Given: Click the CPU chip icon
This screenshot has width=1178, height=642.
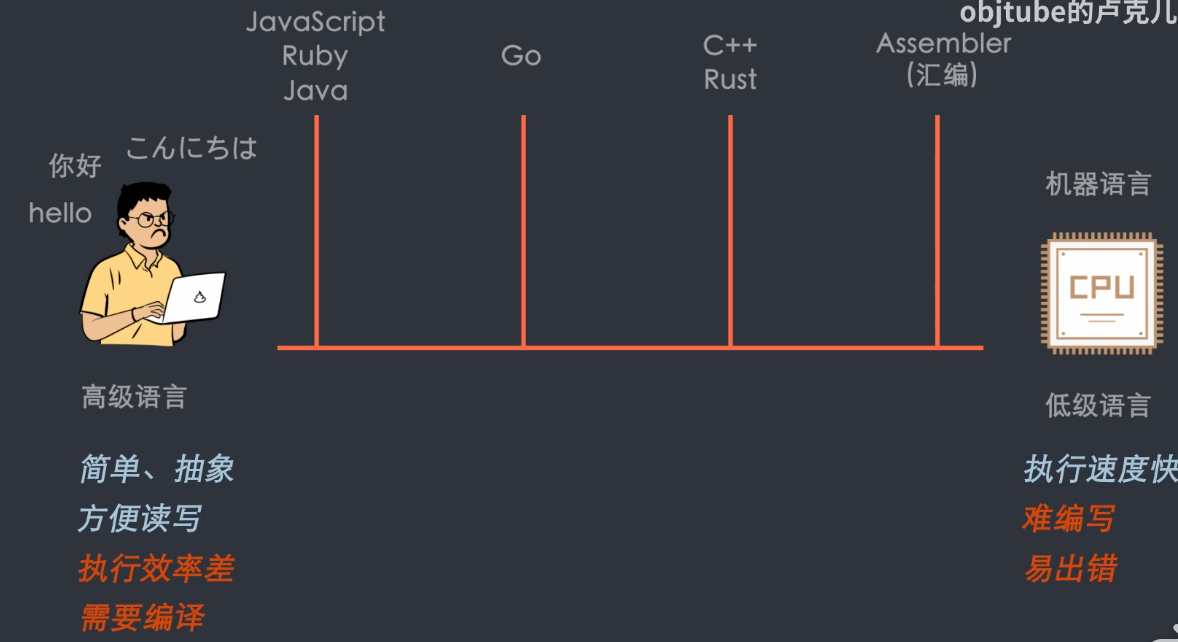Looking at the screenshot, I should (1101, 294).
